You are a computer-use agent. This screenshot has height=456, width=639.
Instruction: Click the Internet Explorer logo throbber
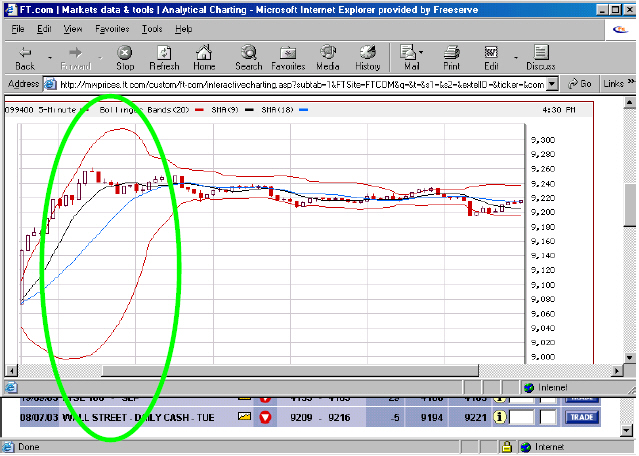(x=620, y=29)
